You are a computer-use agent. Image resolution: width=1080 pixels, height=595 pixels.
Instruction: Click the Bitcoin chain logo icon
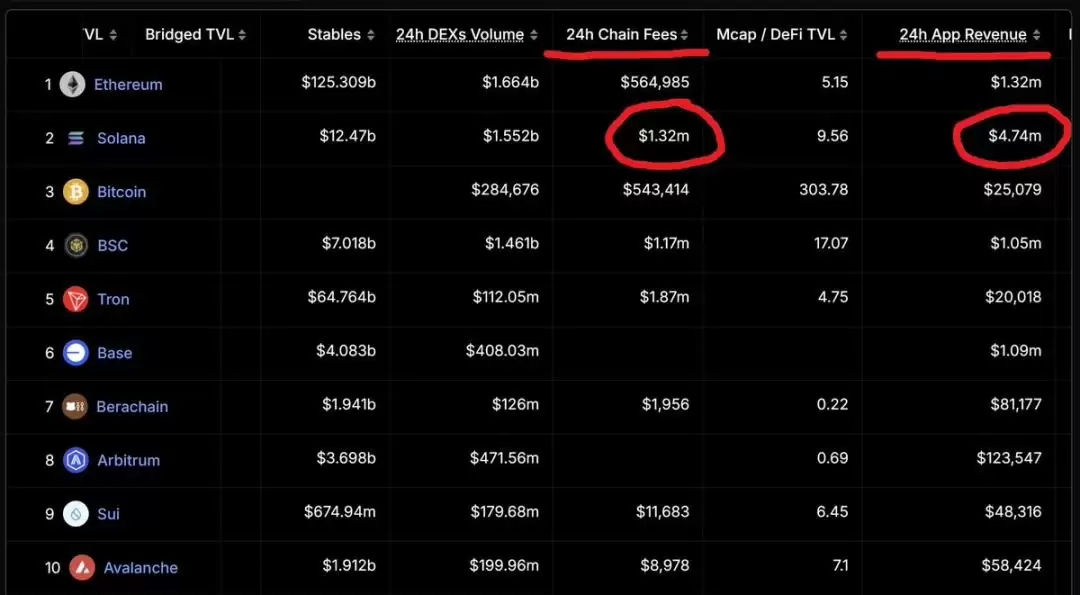pyautogui.click(x=76, y=192)
